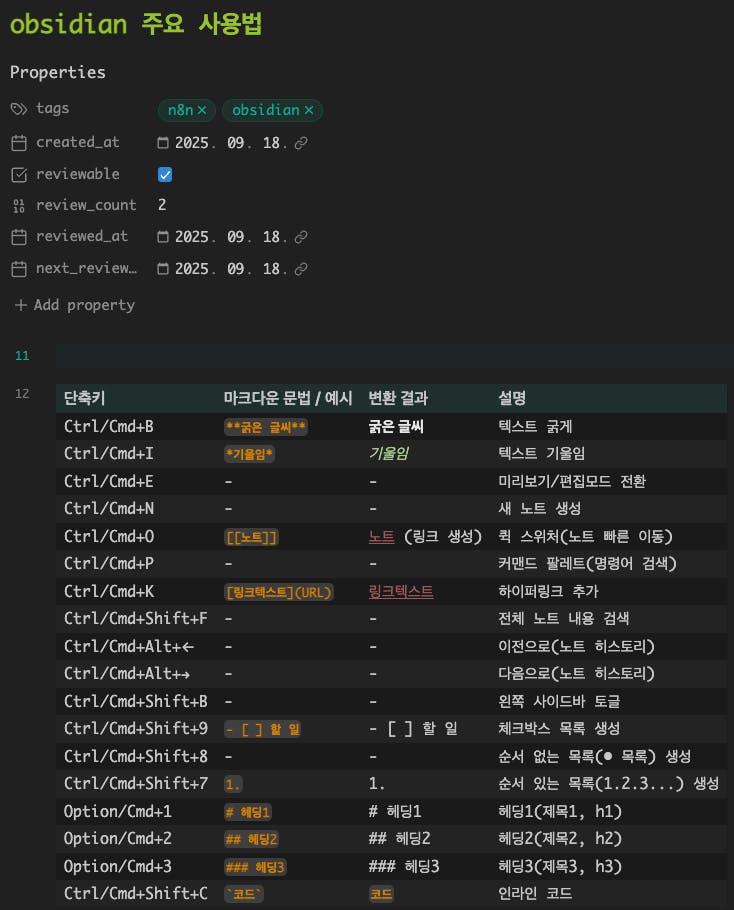Click the review_count number property icon
Image resolution: width=734 pixels, height=910 pixels.
coord(19,205)
